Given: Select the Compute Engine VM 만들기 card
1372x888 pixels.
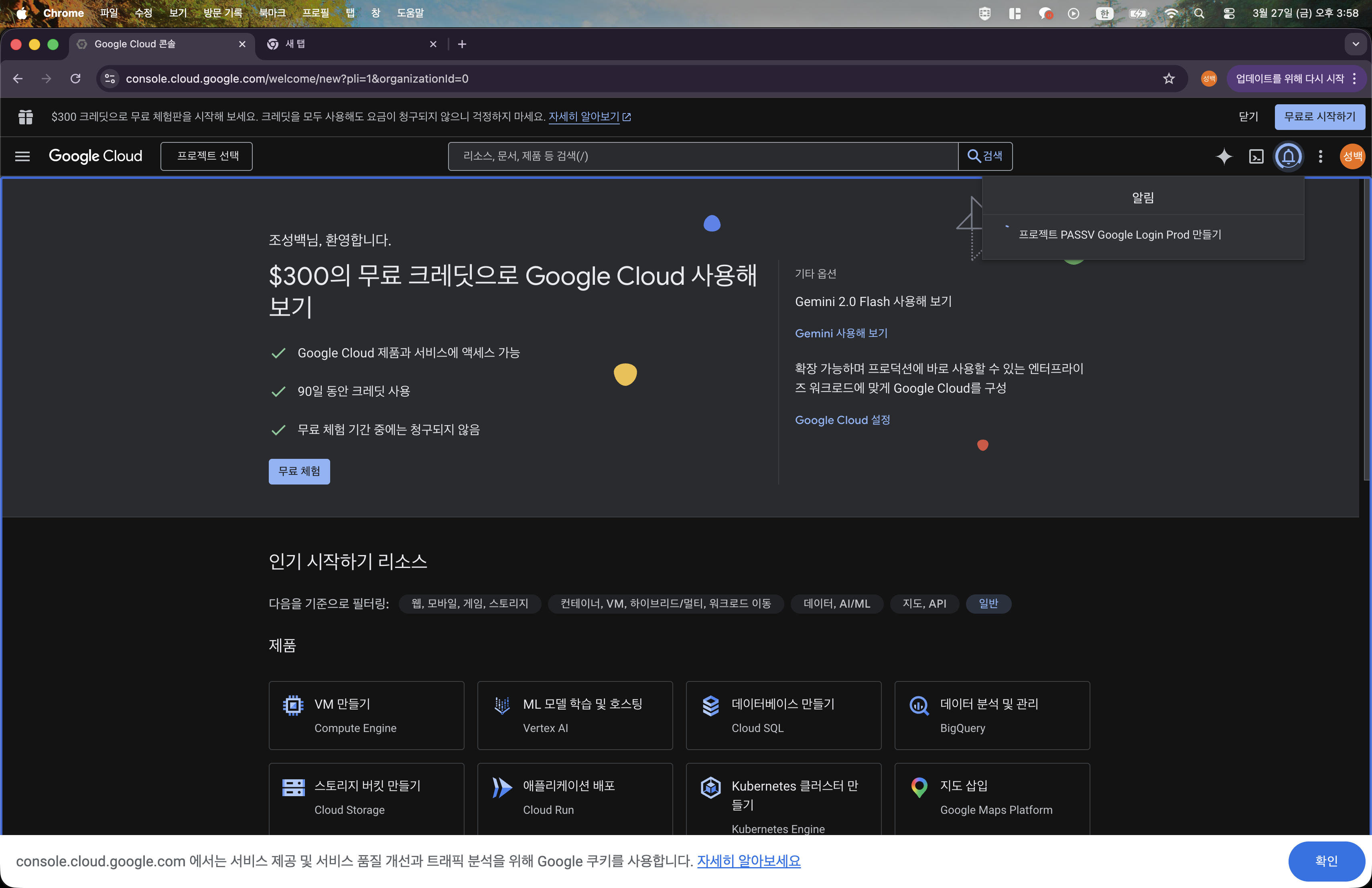Looking at the screenshot, I should click(x=366, y=715).
